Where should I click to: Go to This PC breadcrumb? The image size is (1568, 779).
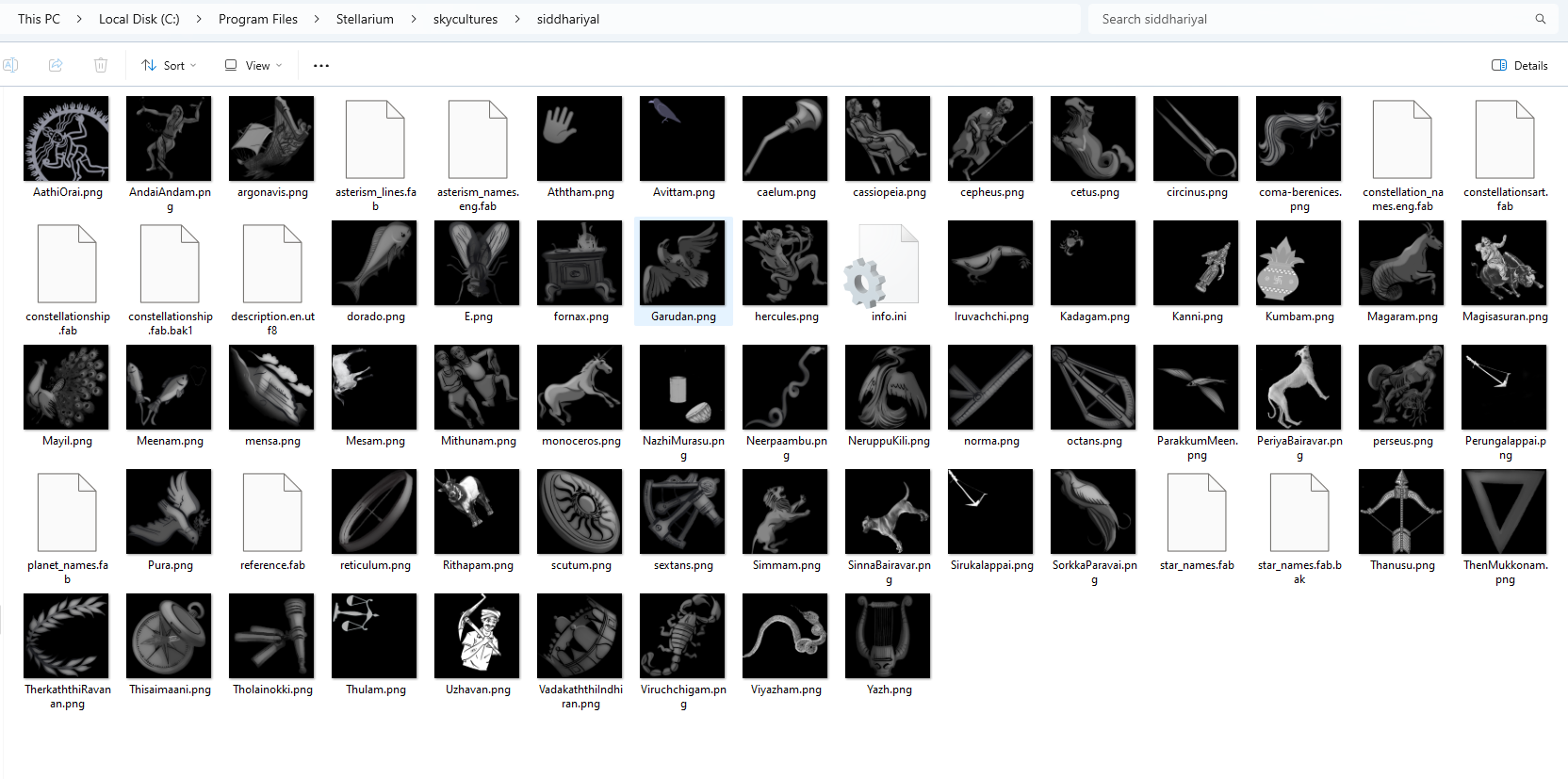(x=39, y=19)
